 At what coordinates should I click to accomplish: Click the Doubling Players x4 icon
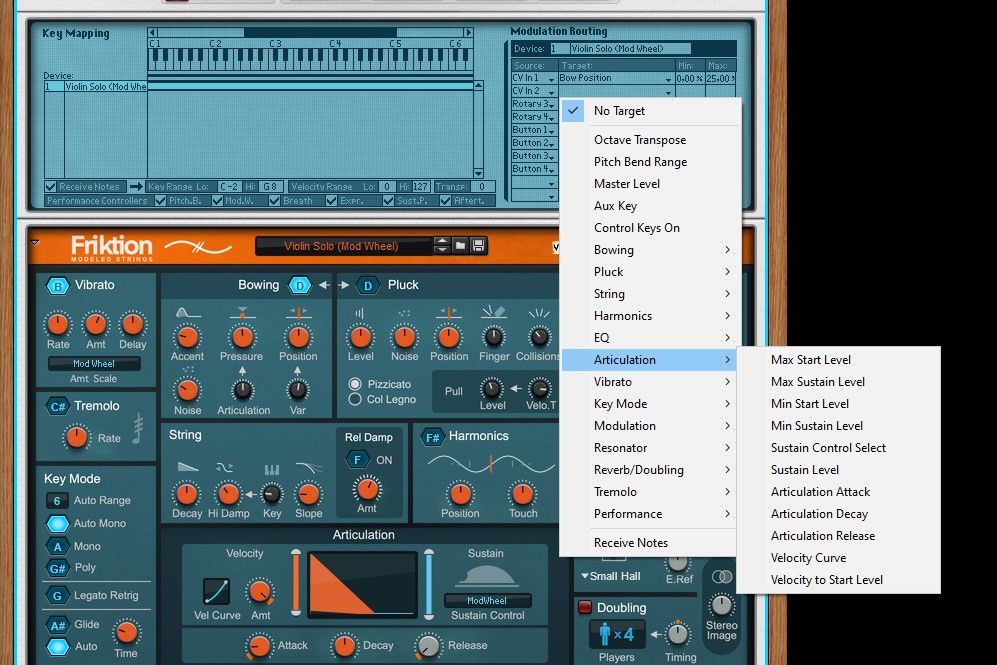coord(616,634)
